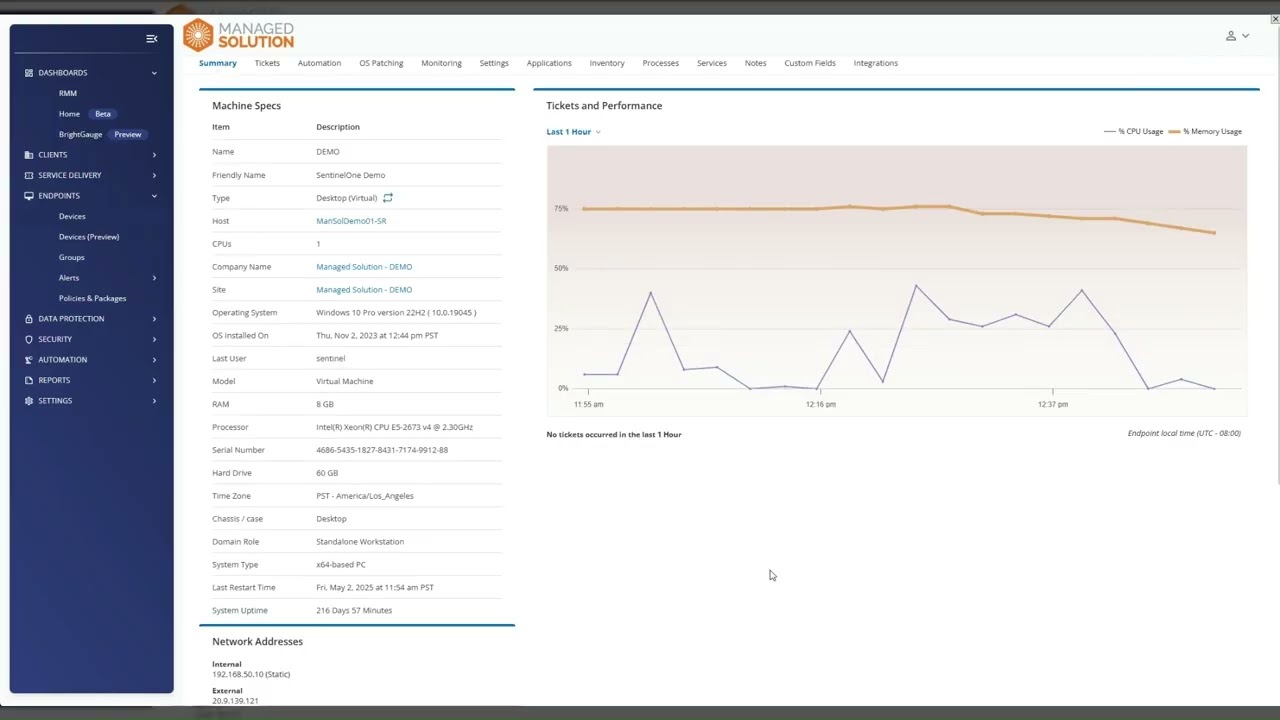Open Company Name link Managed Solution - DEMO
1280x720 pixels.
pyautogui.click(x=364, y=267)
